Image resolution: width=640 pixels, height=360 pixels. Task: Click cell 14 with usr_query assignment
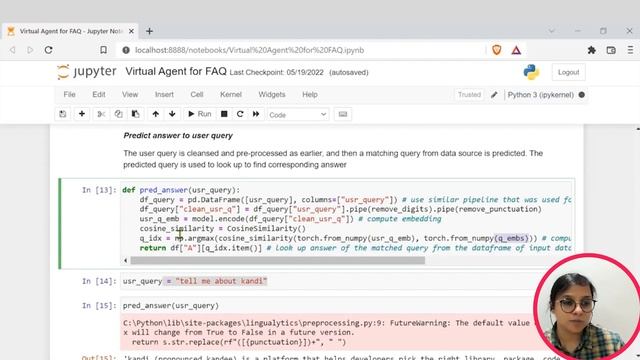327,281
